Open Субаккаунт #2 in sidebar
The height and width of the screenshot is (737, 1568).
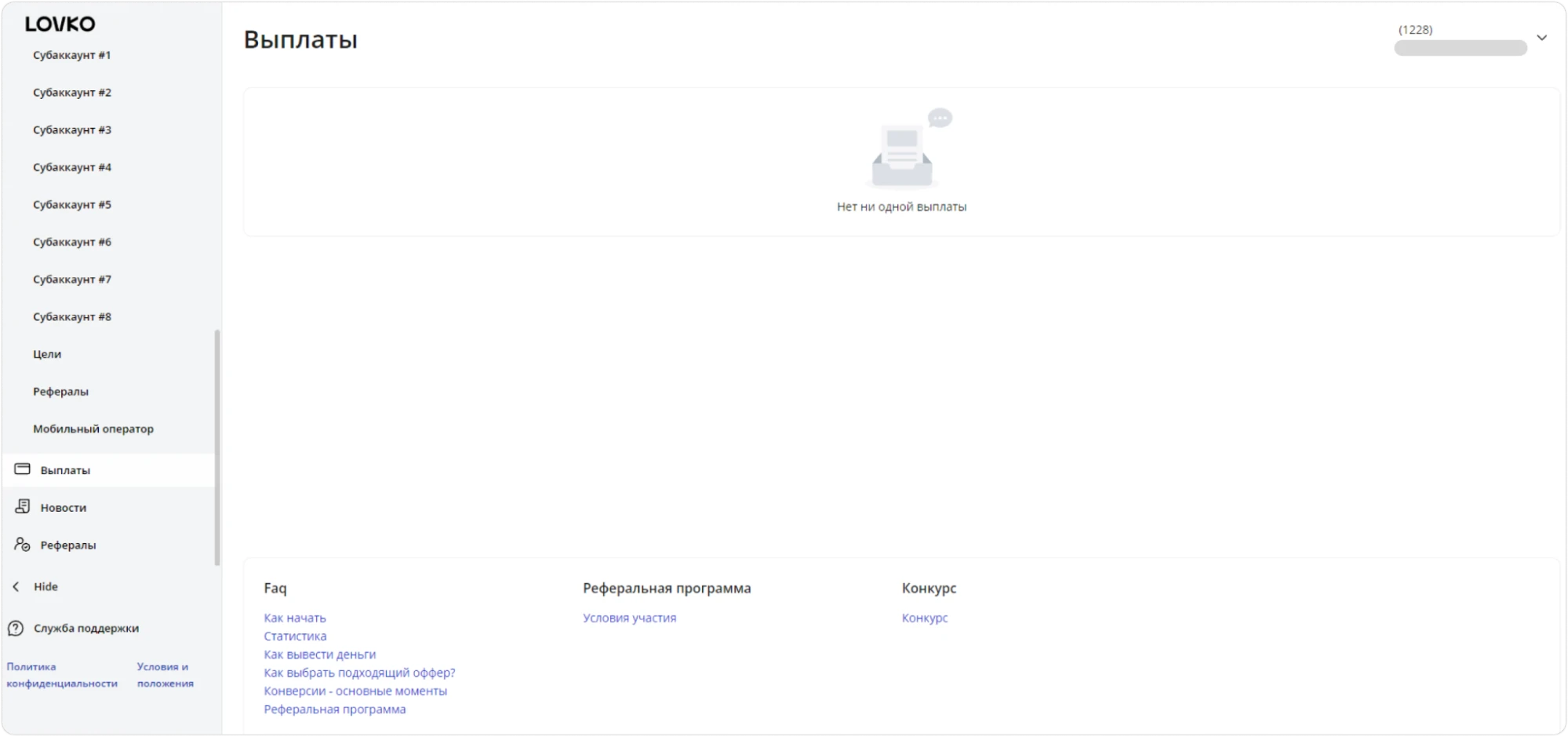(x=72, y=93)
